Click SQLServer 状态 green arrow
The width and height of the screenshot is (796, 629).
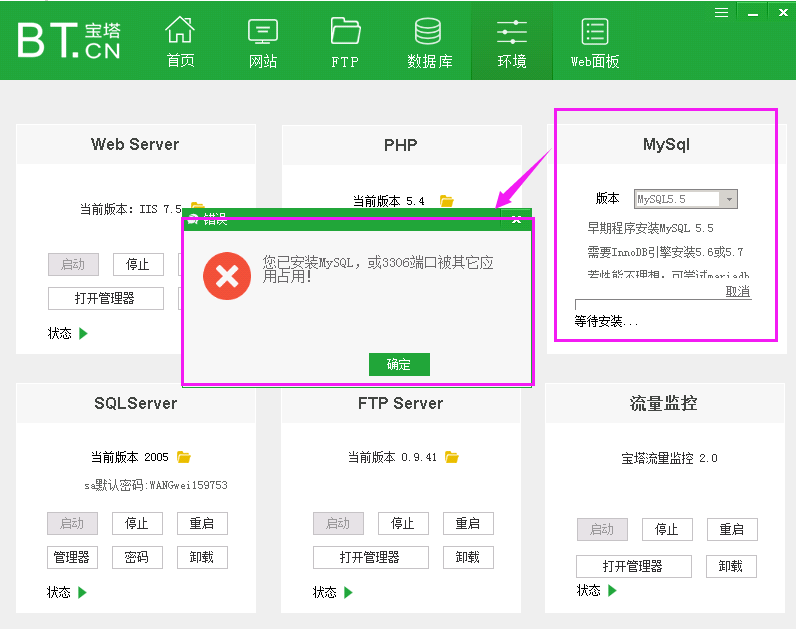point(82,592)
